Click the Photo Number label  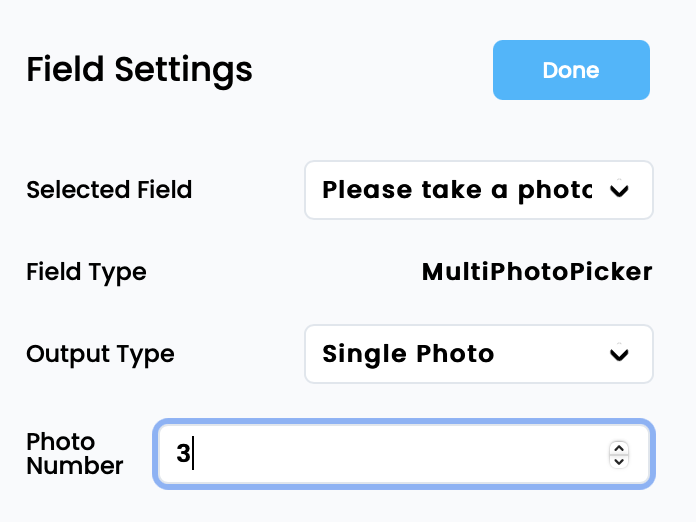point(75,454)
